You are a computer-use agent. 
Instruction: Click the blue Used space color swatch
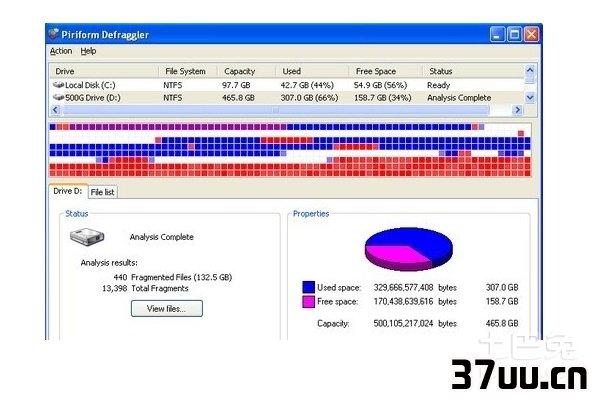pos(308,287)
